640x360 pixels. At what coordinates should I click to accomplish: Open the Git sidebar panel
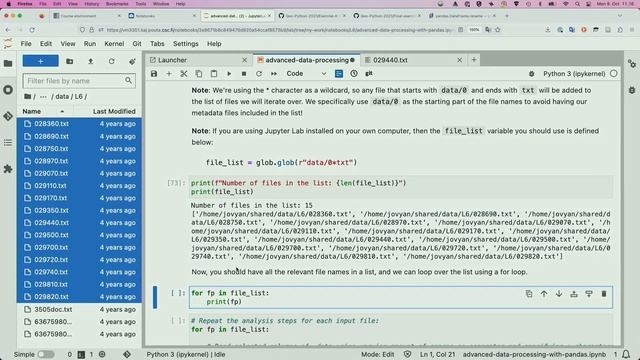[x=8, y=116]
